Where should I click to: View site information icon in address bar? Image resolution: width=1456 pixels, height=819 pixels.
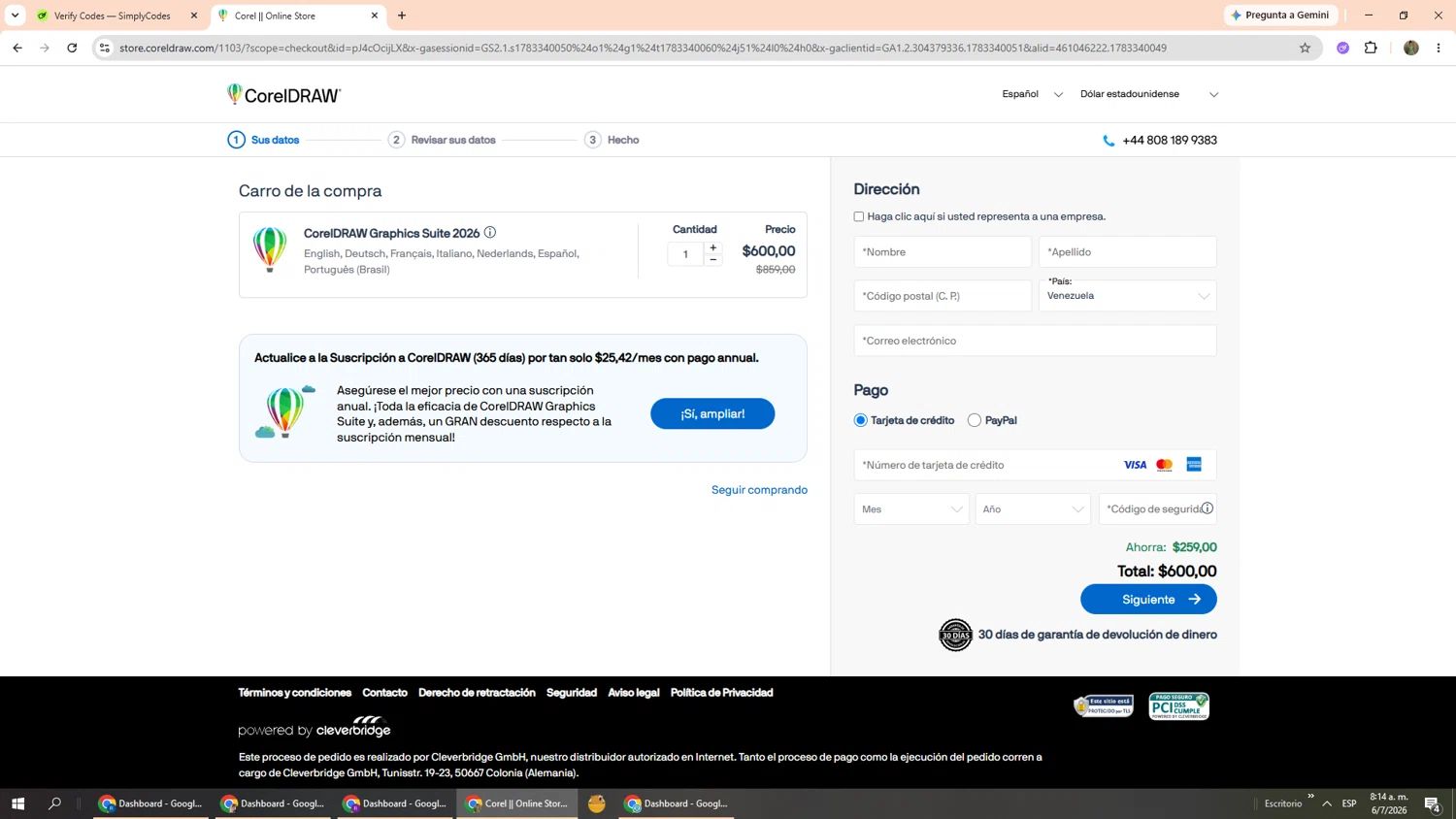click(105, 48)
